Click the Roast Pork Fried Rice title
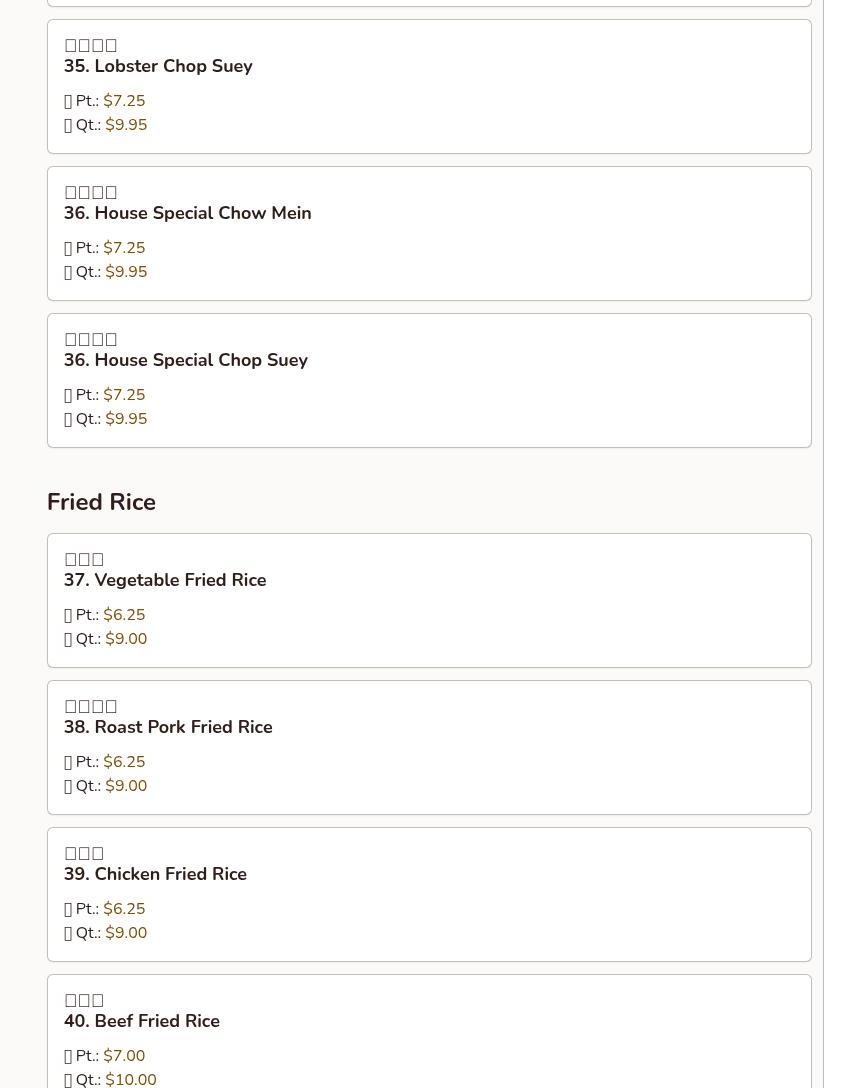Screen dimensions: 844x1088 (x=168, y=727)
